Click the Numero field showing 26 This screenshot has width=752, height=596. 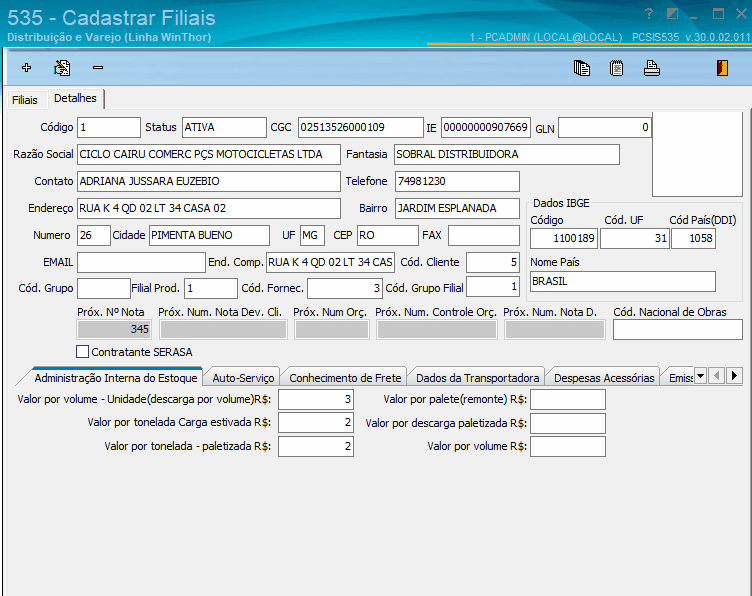click(94, 235)
